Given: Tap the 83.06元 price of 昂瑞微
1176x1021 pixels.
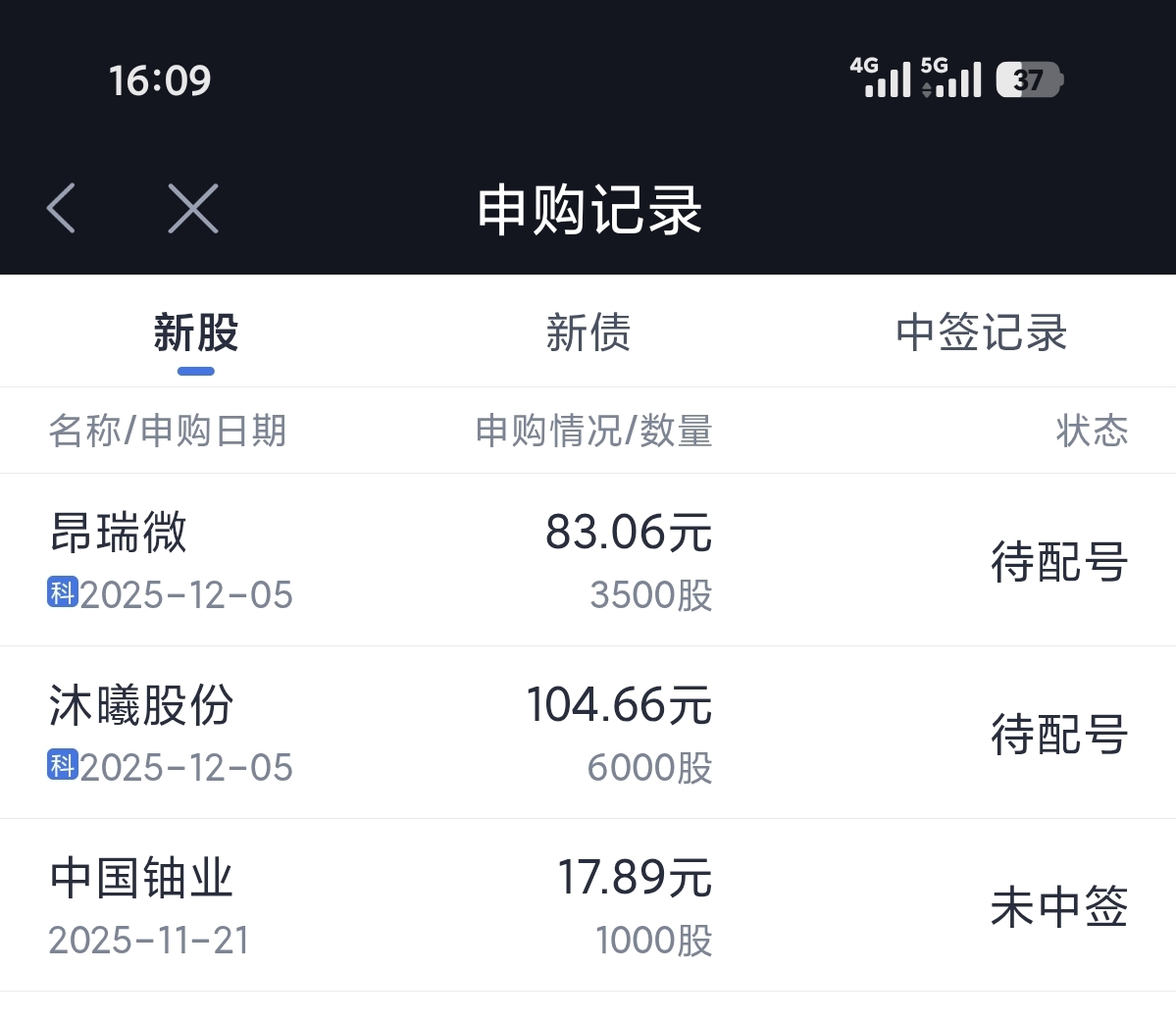Looking at the screenshot, I should coord(629,533).
